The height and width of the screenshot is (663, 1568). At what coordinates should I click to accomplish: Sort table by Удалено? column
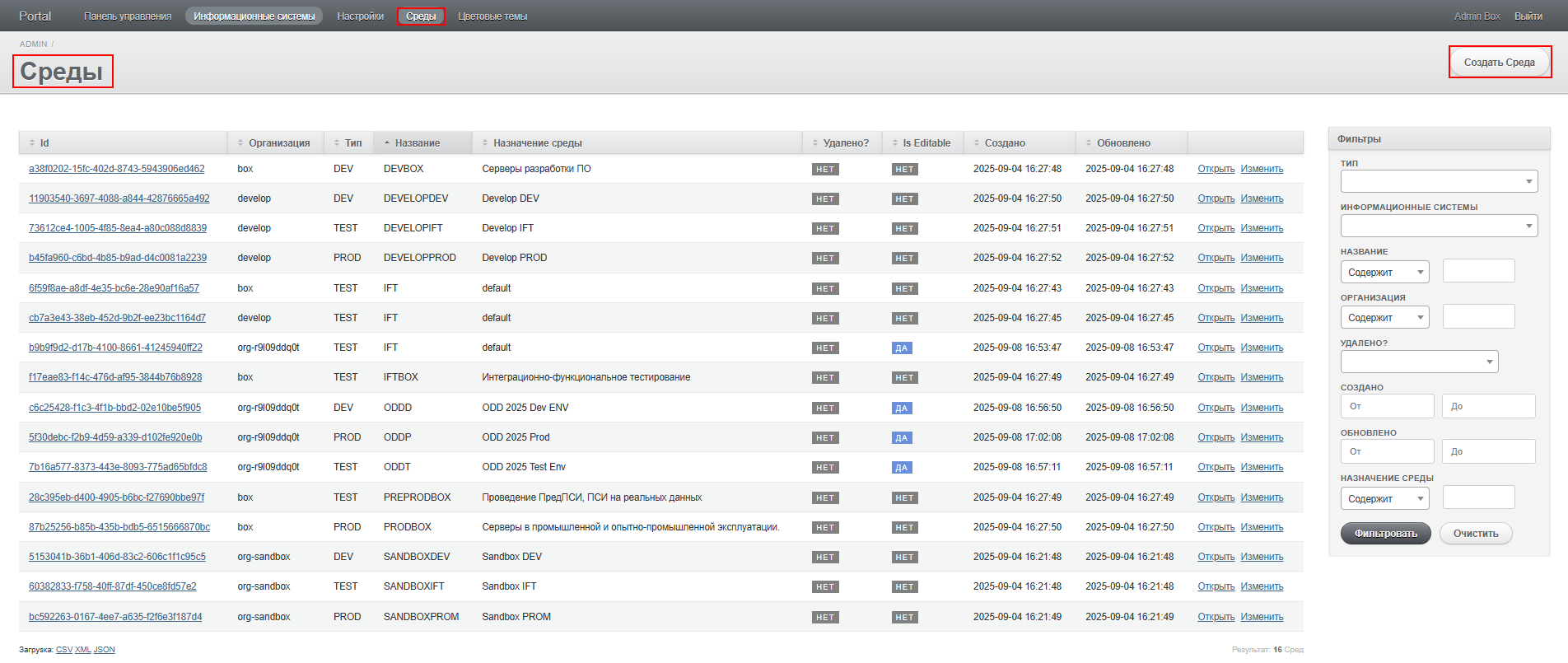(846, 142)
